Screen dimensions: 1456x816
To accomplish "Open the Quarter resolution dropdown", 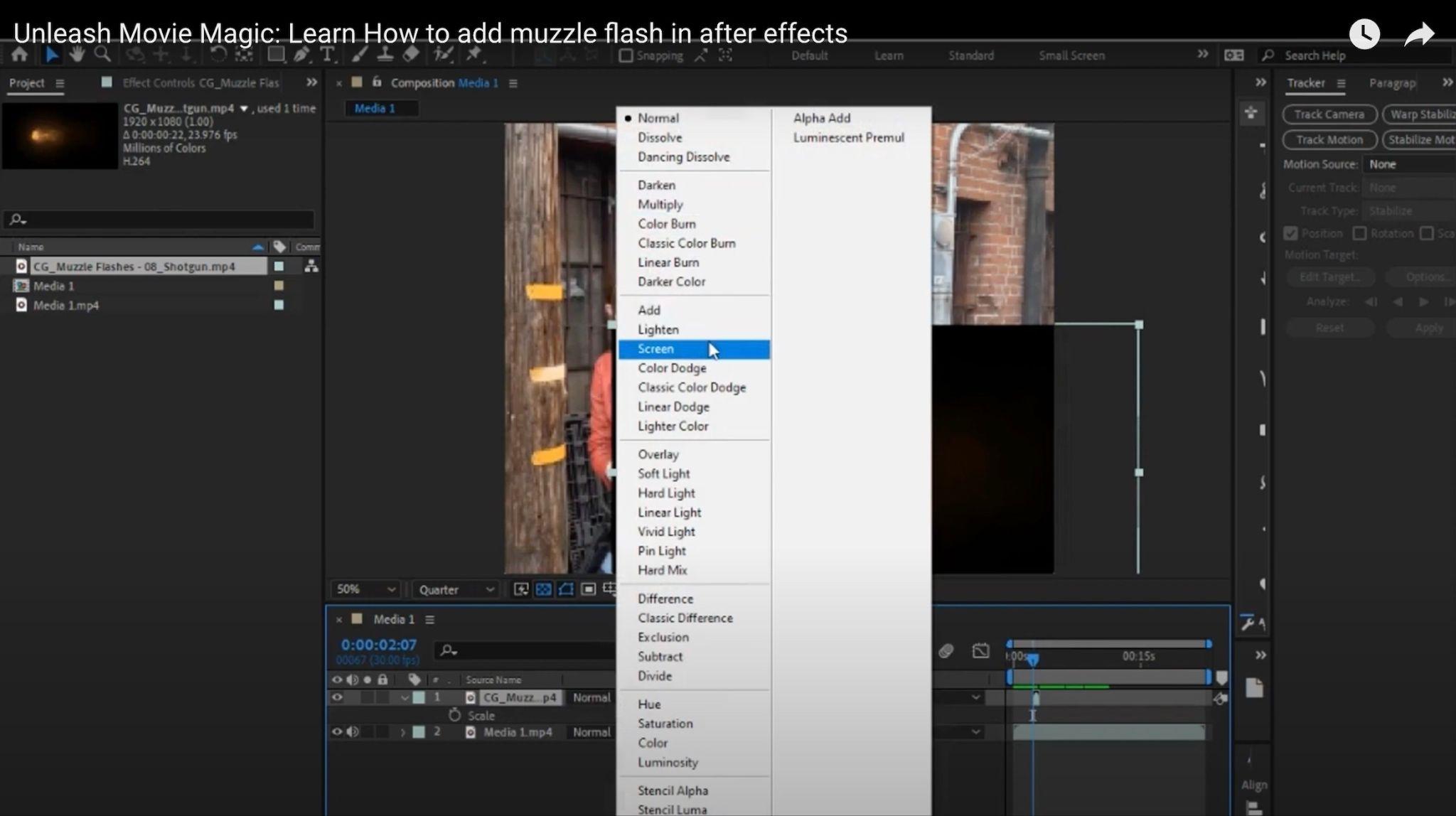I will [x=456, y=589].
